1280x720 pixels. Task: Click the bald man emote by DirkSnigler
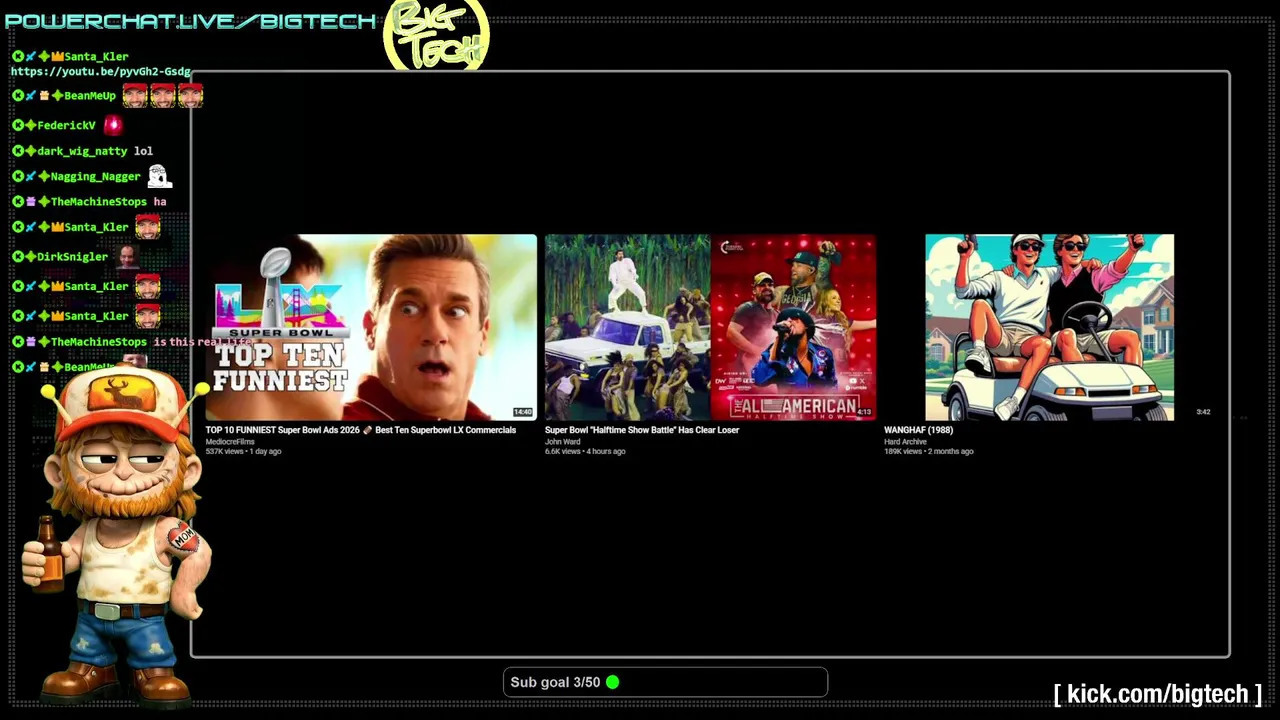[x=127, y=256]
